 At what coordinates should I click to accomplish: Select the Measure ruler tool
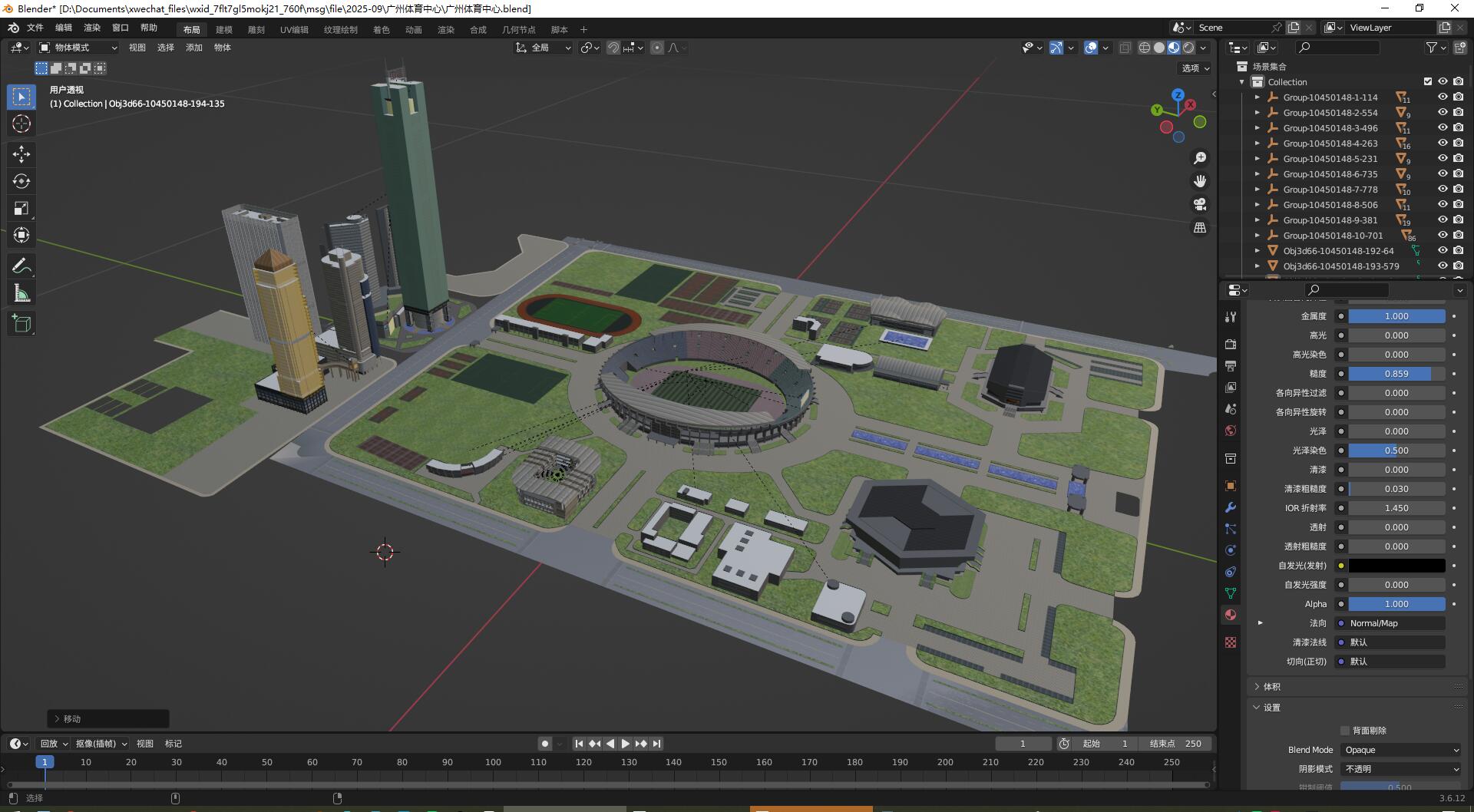click(21, 294)
